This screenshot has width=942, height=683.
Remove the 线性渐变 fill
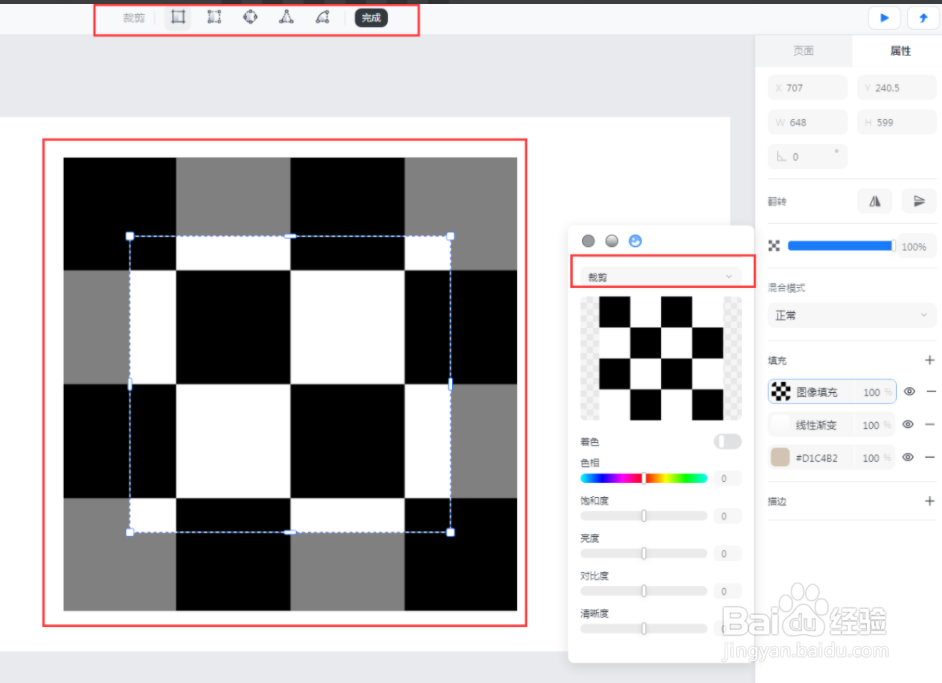pyautogui.click(x=930, y=424)
